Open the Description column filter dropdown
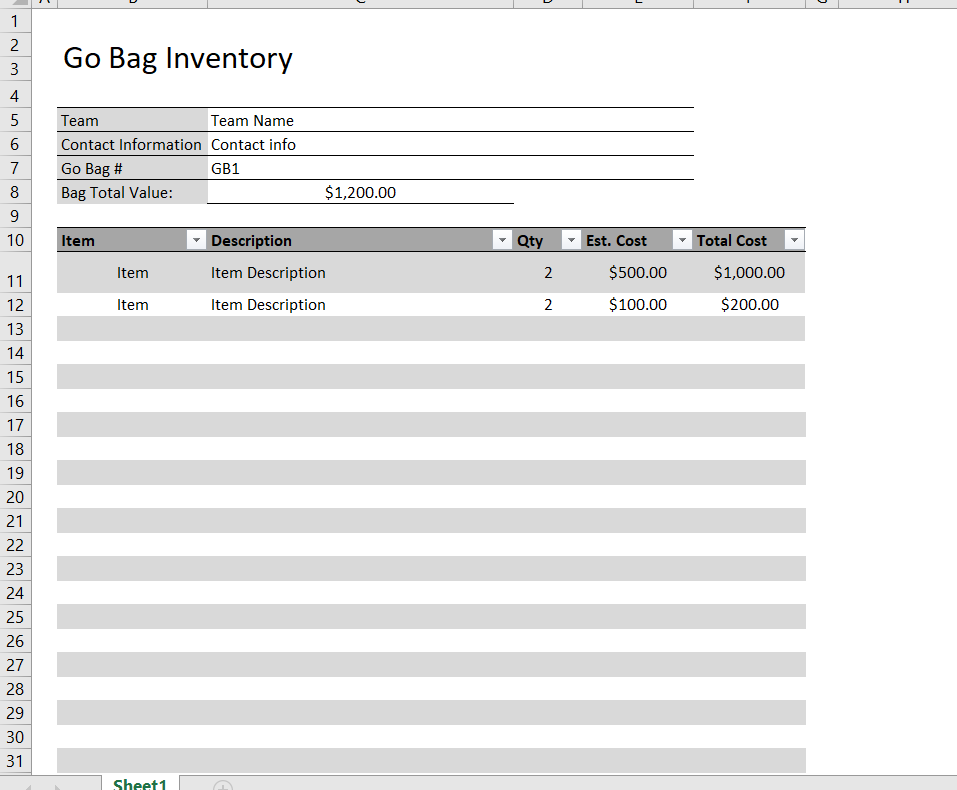The height and width of the screenshot is (790, 957). point(502,240)
